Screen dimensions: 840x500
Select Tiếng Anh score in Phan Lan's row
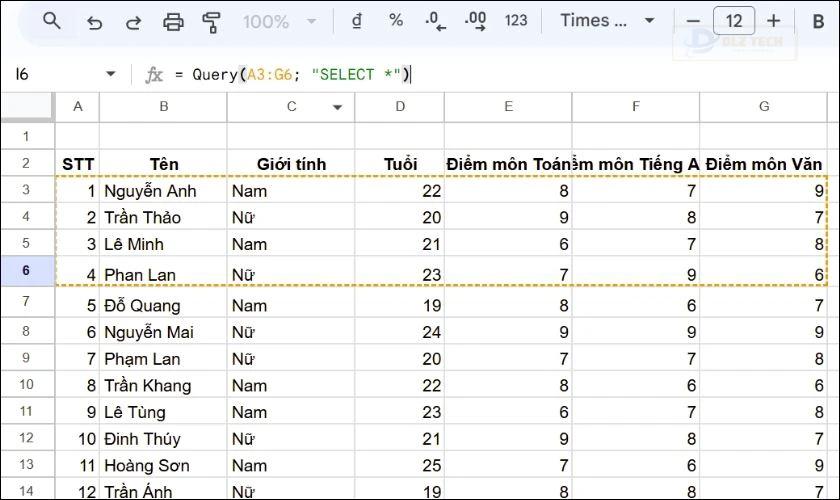tap(636, 272)
